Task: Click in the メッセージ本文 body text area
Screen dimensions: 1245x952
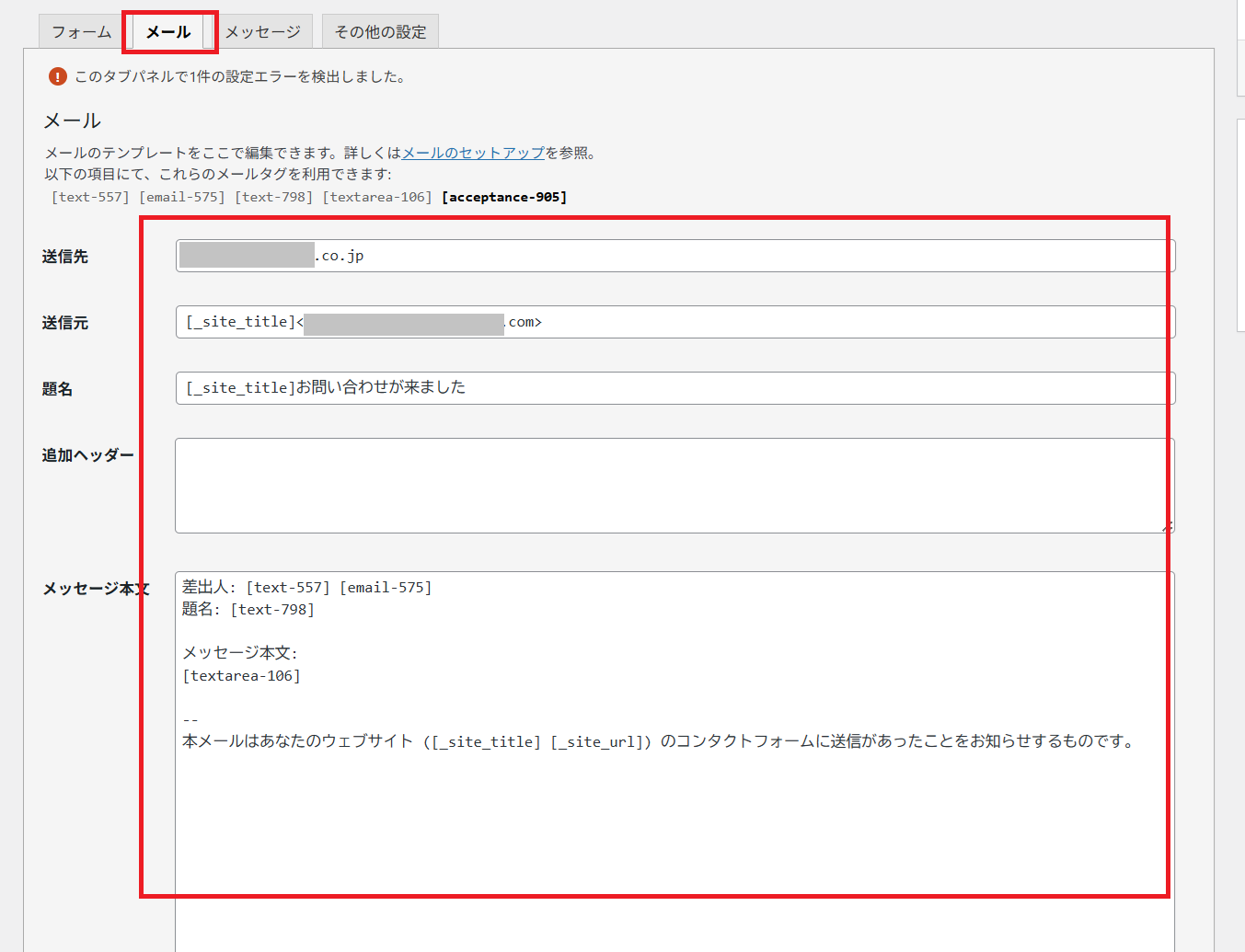Action: pyautogui.click(x=674, y=809)
